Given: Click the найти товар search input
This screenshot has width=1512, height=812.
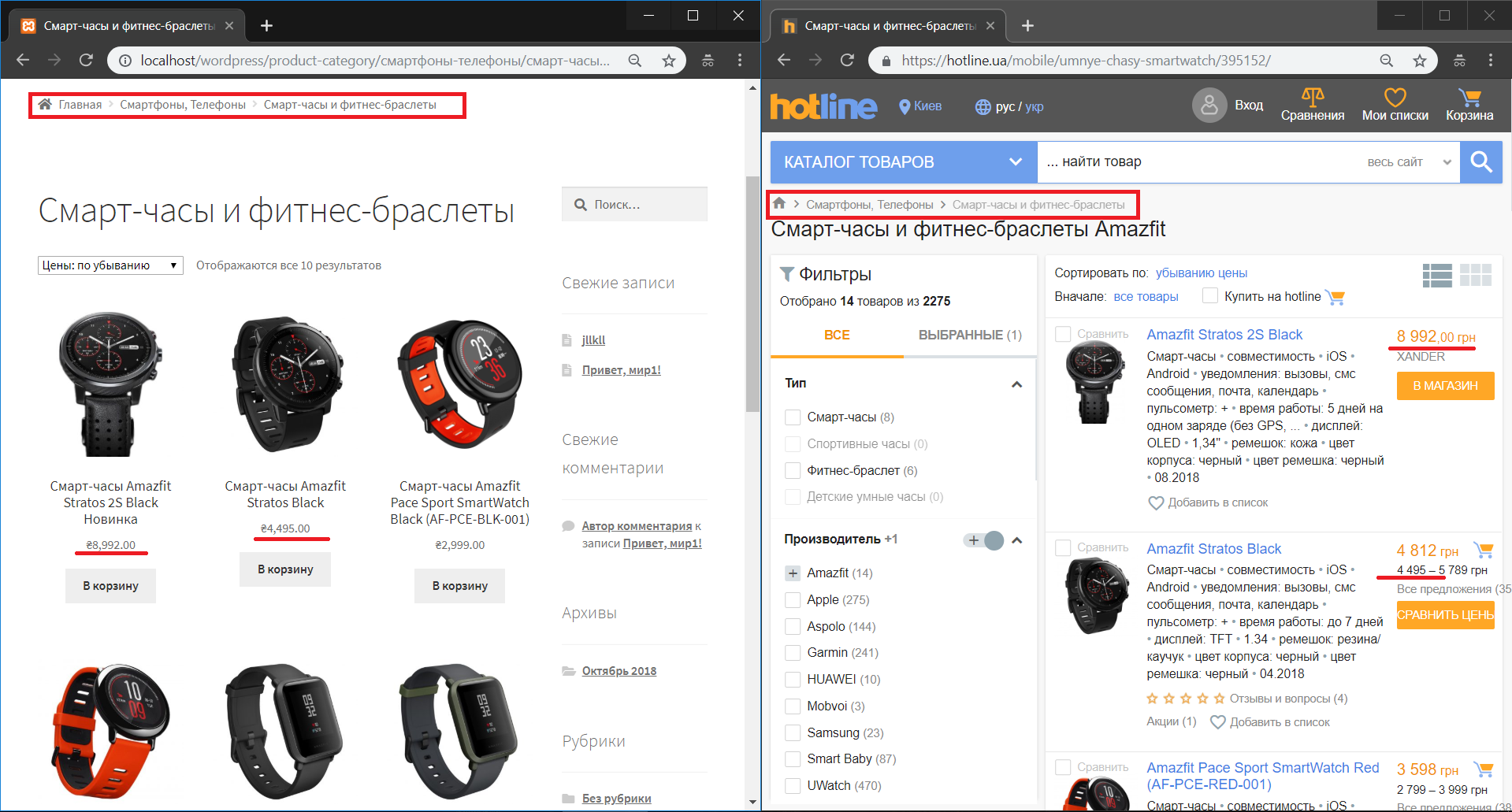Looking at the screenshot, I should tap(1198, 162).
